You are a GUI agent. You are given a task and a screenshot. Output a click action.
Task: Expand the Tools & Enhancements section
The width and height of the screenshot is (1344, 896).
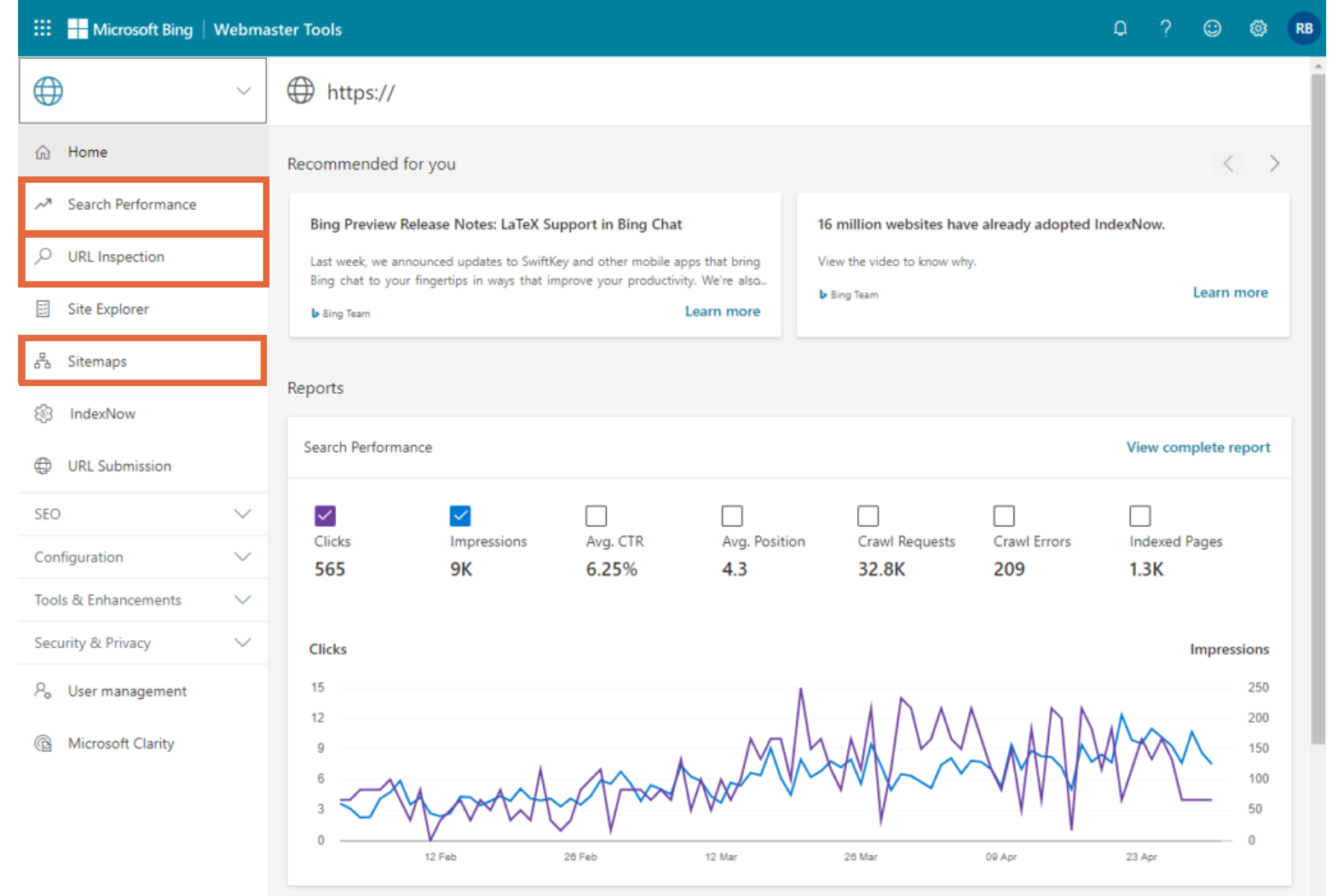pos(142,600)
